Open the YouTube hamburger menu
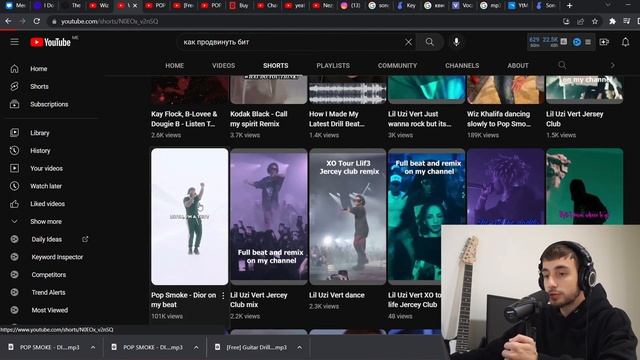640x360 pixels. click(14, 42)
